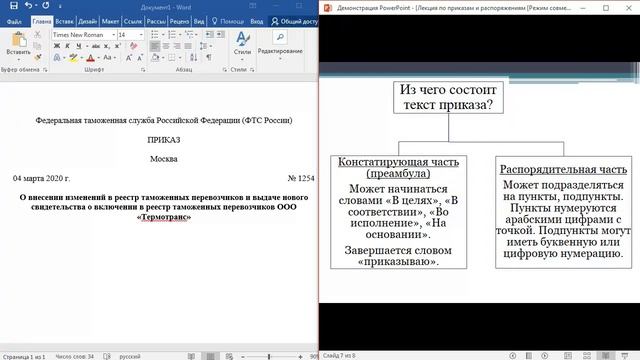Toggle center alignment button
640x360 pixels.
tap(166, 46)
